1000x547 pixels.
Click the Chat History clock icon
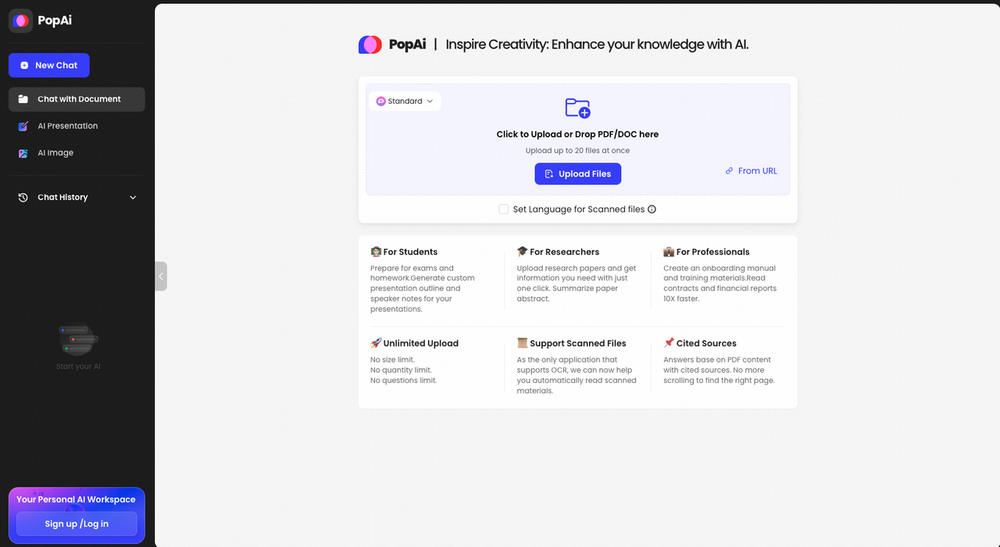[x=23, y=198]
